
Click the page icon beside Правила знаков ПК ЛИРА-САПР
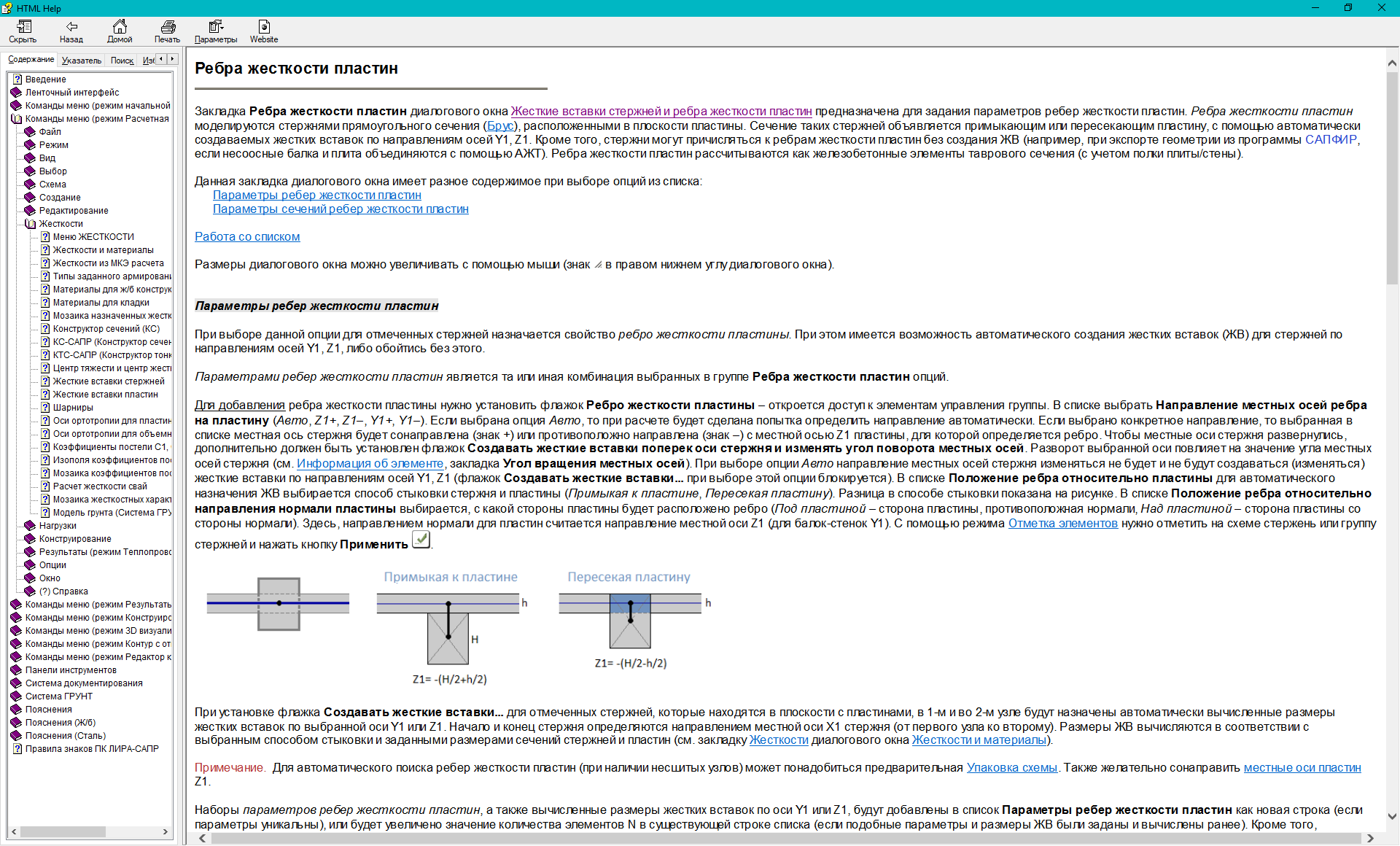pos(17,749)
